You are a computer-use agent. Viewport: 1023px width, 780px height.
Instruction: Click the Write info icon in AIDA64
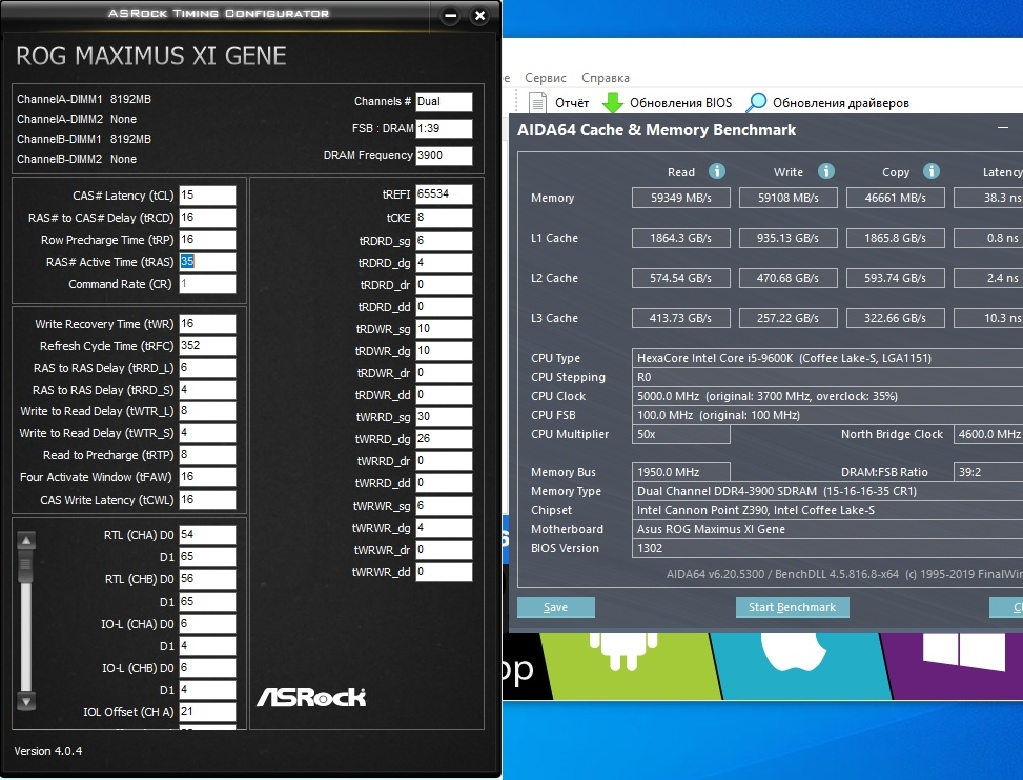click(826, 172)
